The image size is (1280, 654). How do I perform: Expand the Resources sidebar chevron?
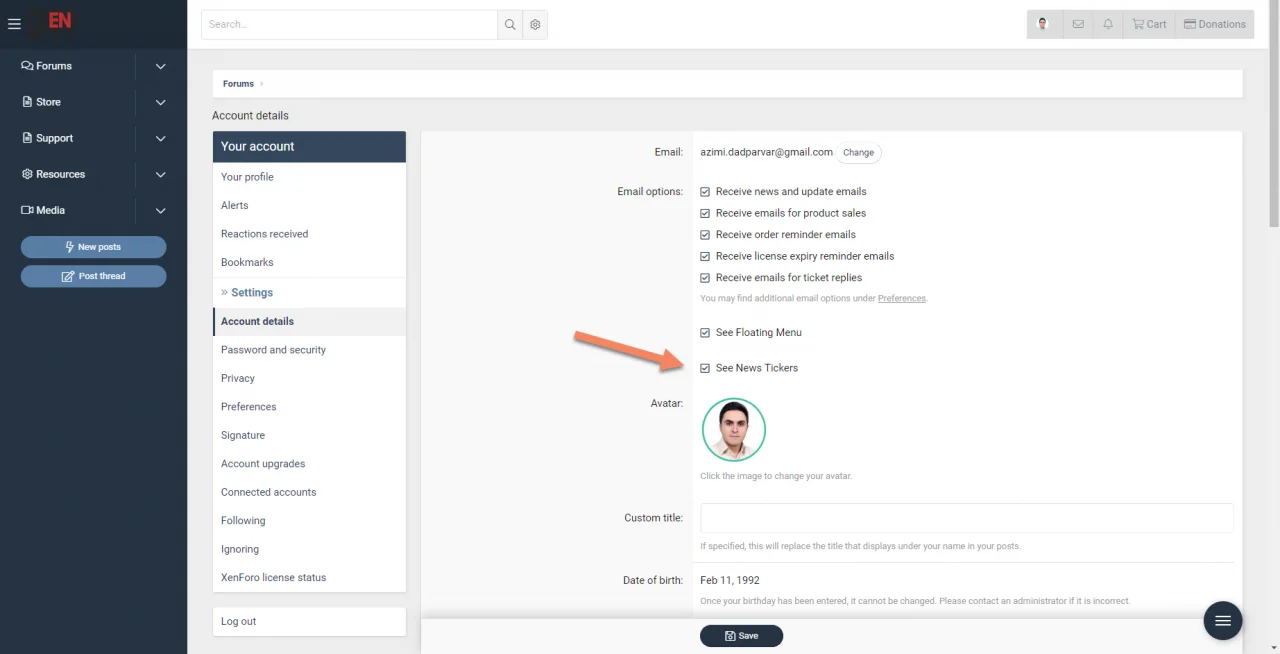click(x=161, y=174)
